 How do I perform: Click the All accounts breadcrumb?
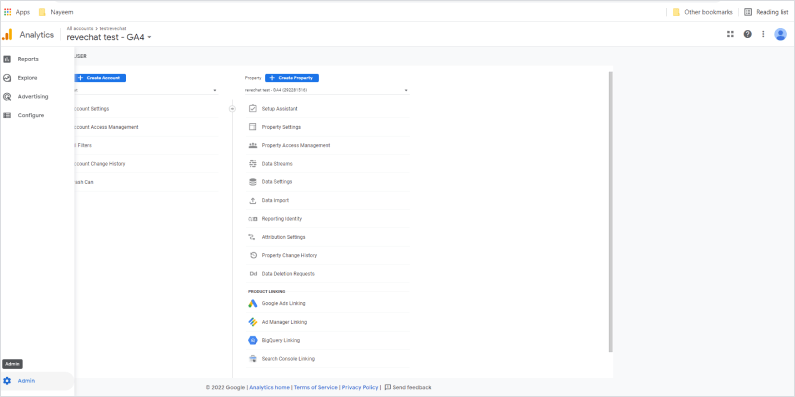click(x=80, y=28)
